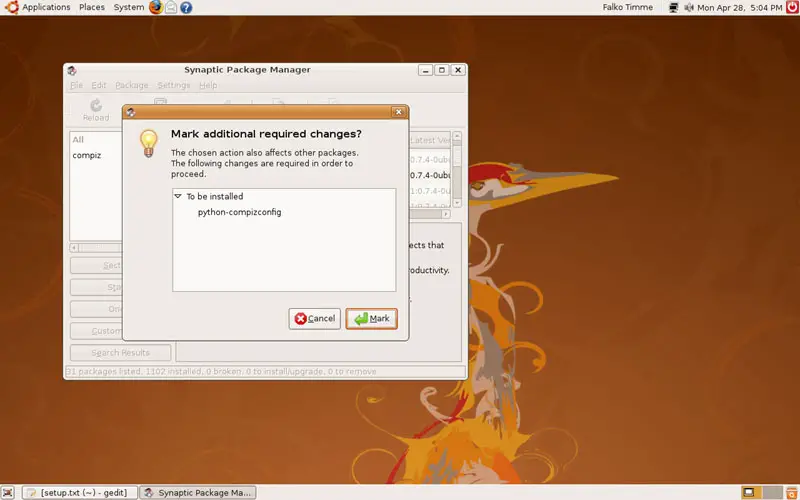800x500 pixels.
Task: Click the date and time clock
Action: 739,8
